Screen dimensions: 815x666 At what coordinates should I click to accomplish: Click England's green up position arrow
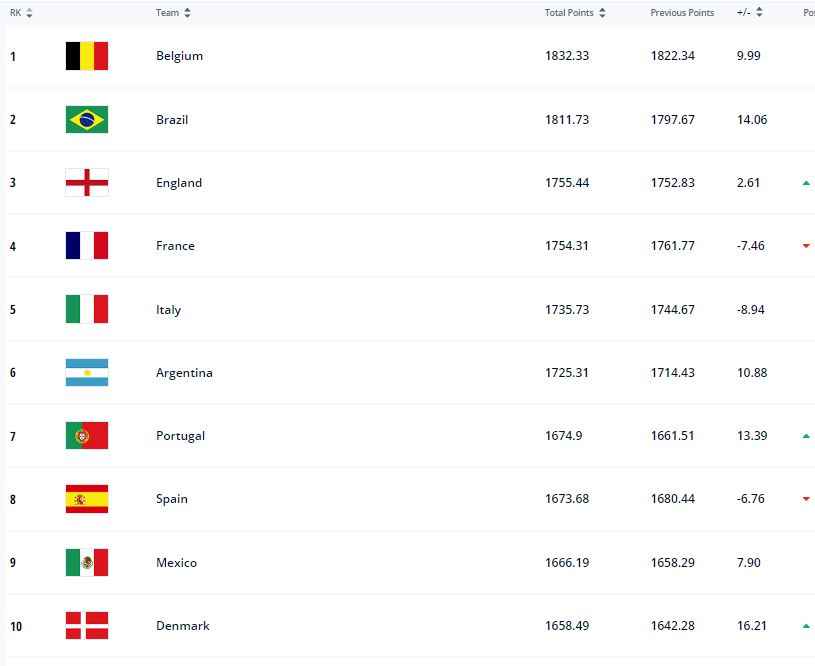point(806,183)
